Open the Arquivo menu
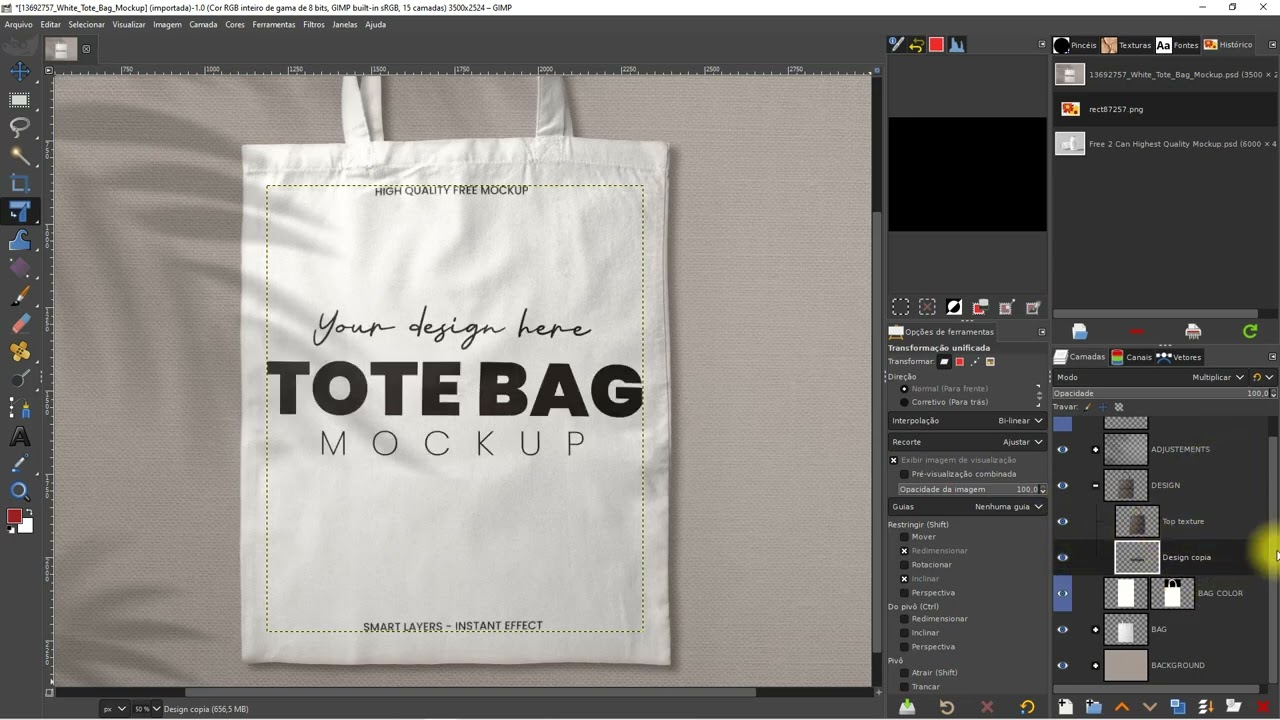1280x720 pixels. coord(18,24)
